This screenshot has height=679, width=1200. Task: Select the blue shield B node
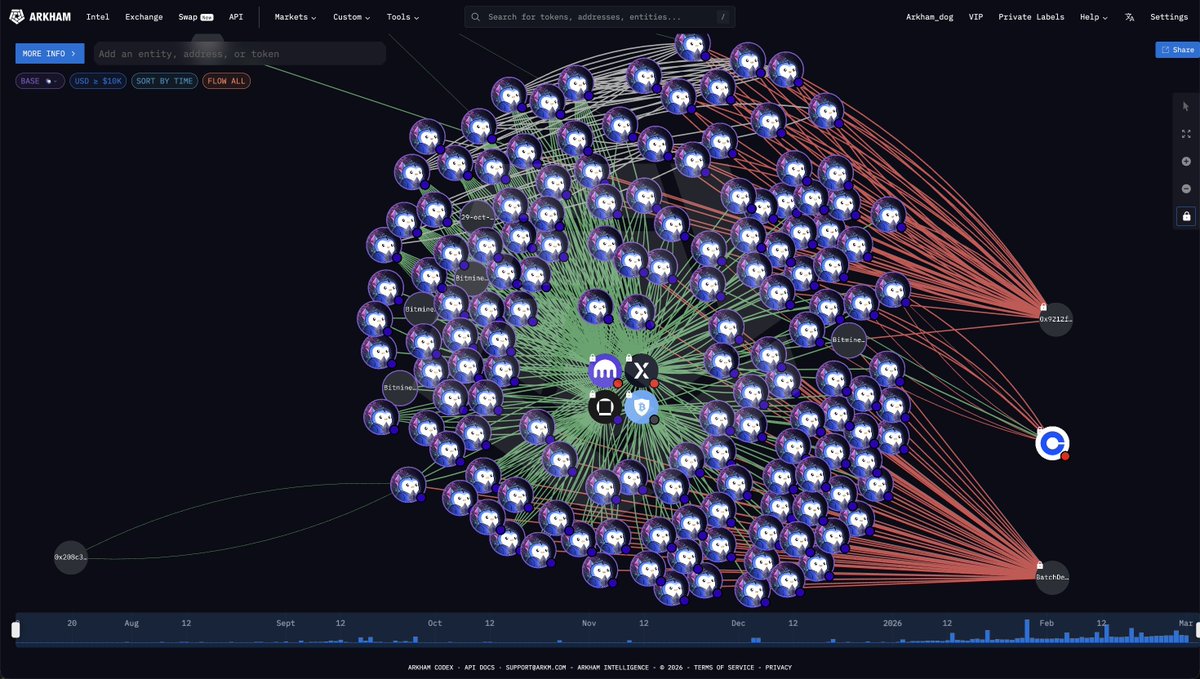click(x=641, y=407)
